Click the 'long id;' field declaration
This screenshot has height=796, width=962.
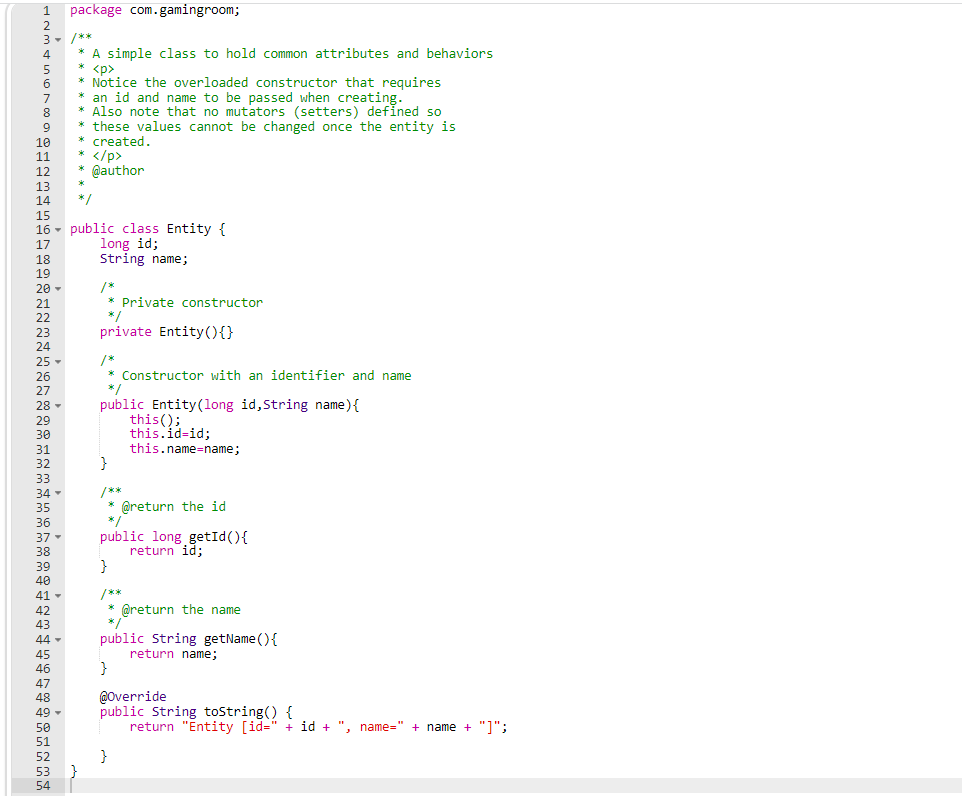[x=129, y=244]
